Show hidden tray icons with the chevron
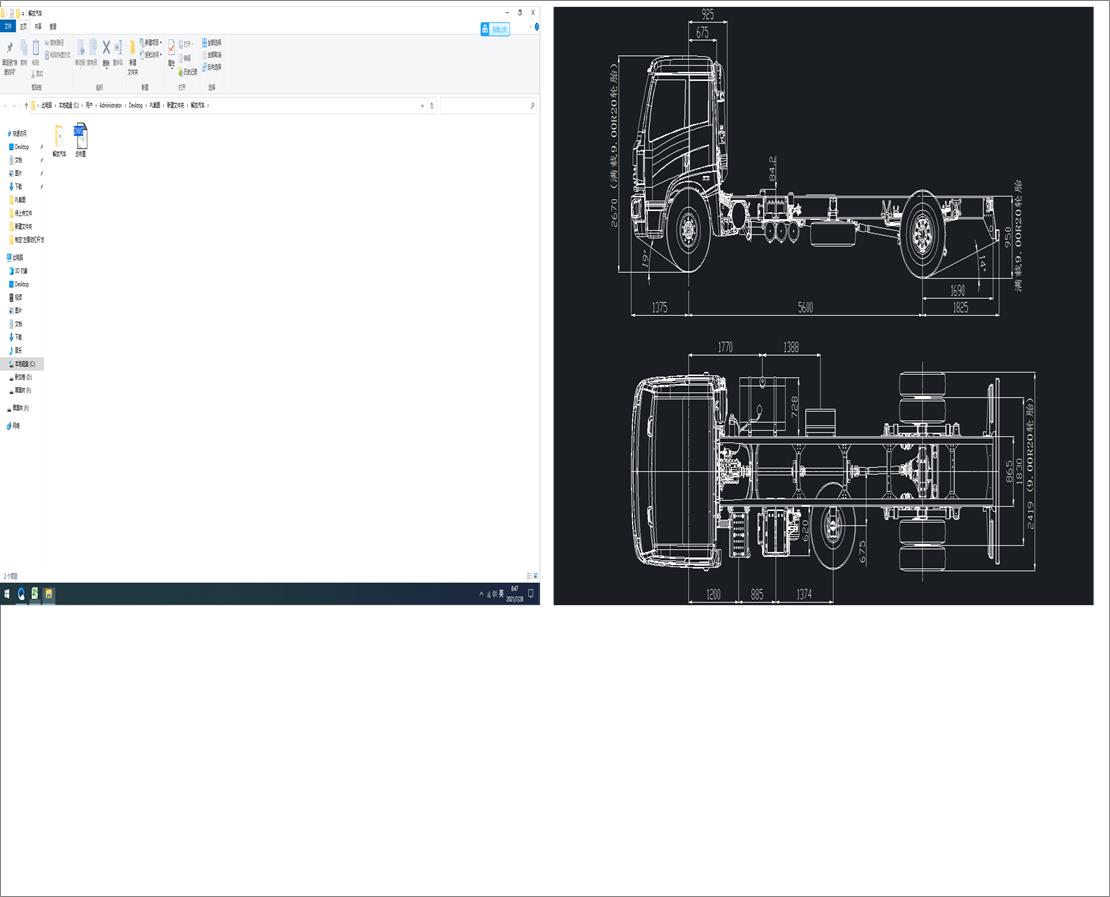Viewport: 1110px width, 897px height. tap(481, 594)
